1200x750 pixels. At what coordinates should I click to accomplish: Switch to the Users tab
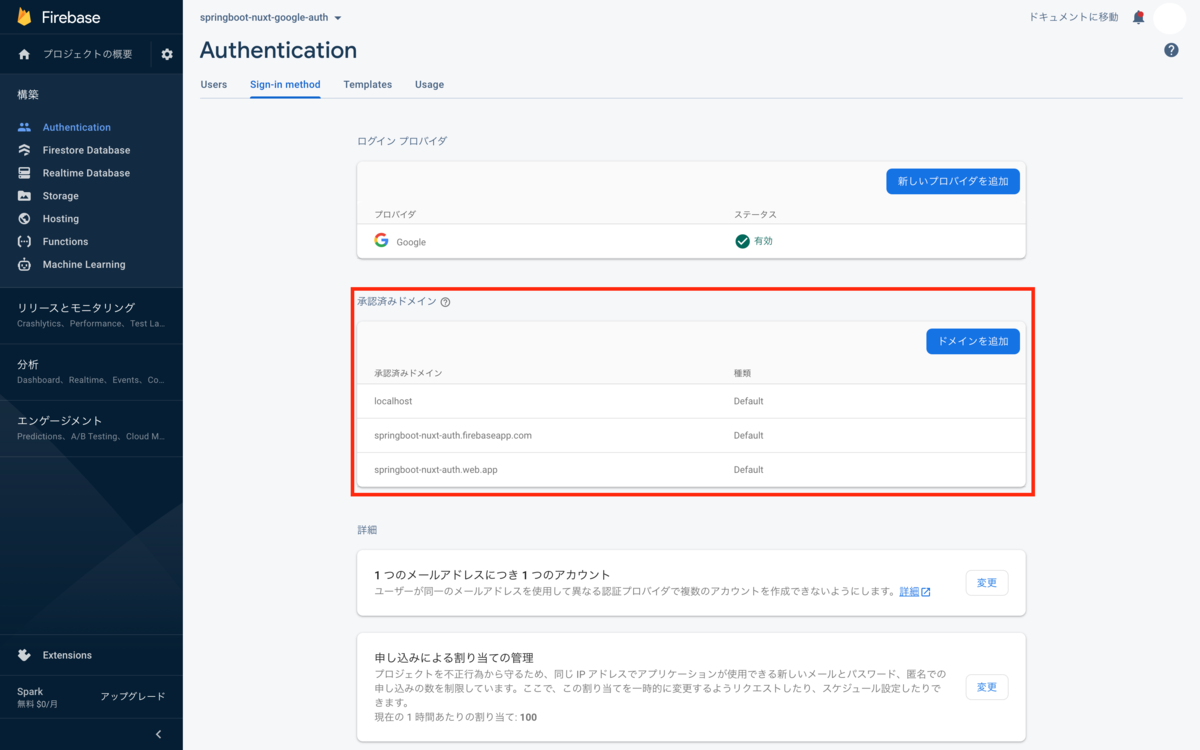(x=214, y=84)
